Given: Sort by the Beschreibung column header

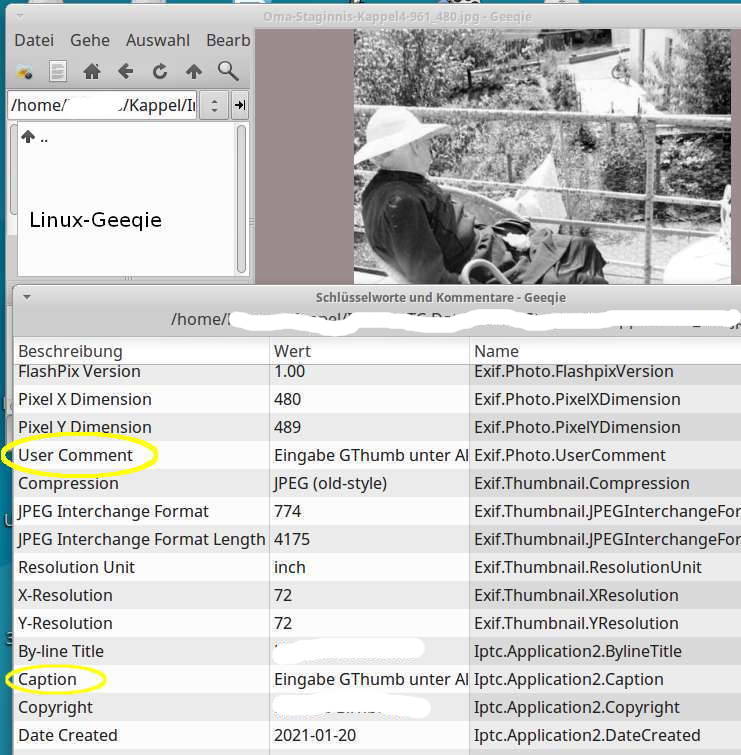Looking at the screenshot, I should pos(140,351).
